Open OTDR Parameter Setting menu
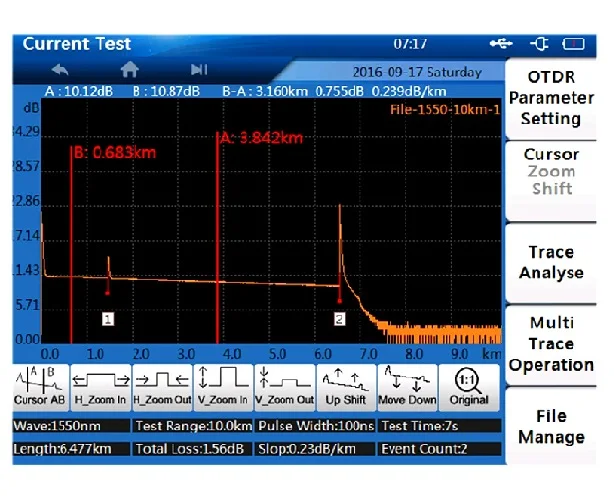 click(551, 99)
